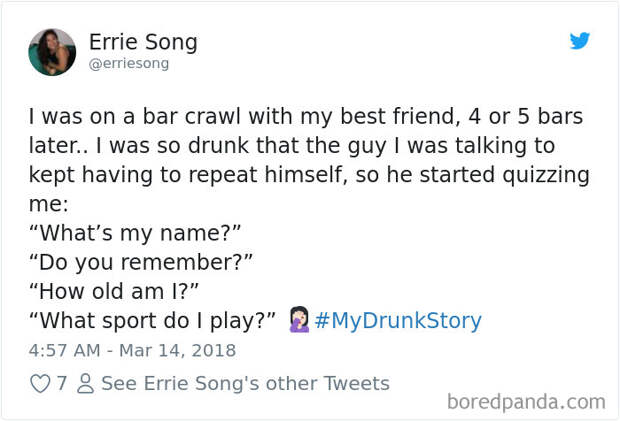Open the #MyDrunkStory hashtag
Screen dimensions: 620x421
pyautogui.click(x=398, y=320)
